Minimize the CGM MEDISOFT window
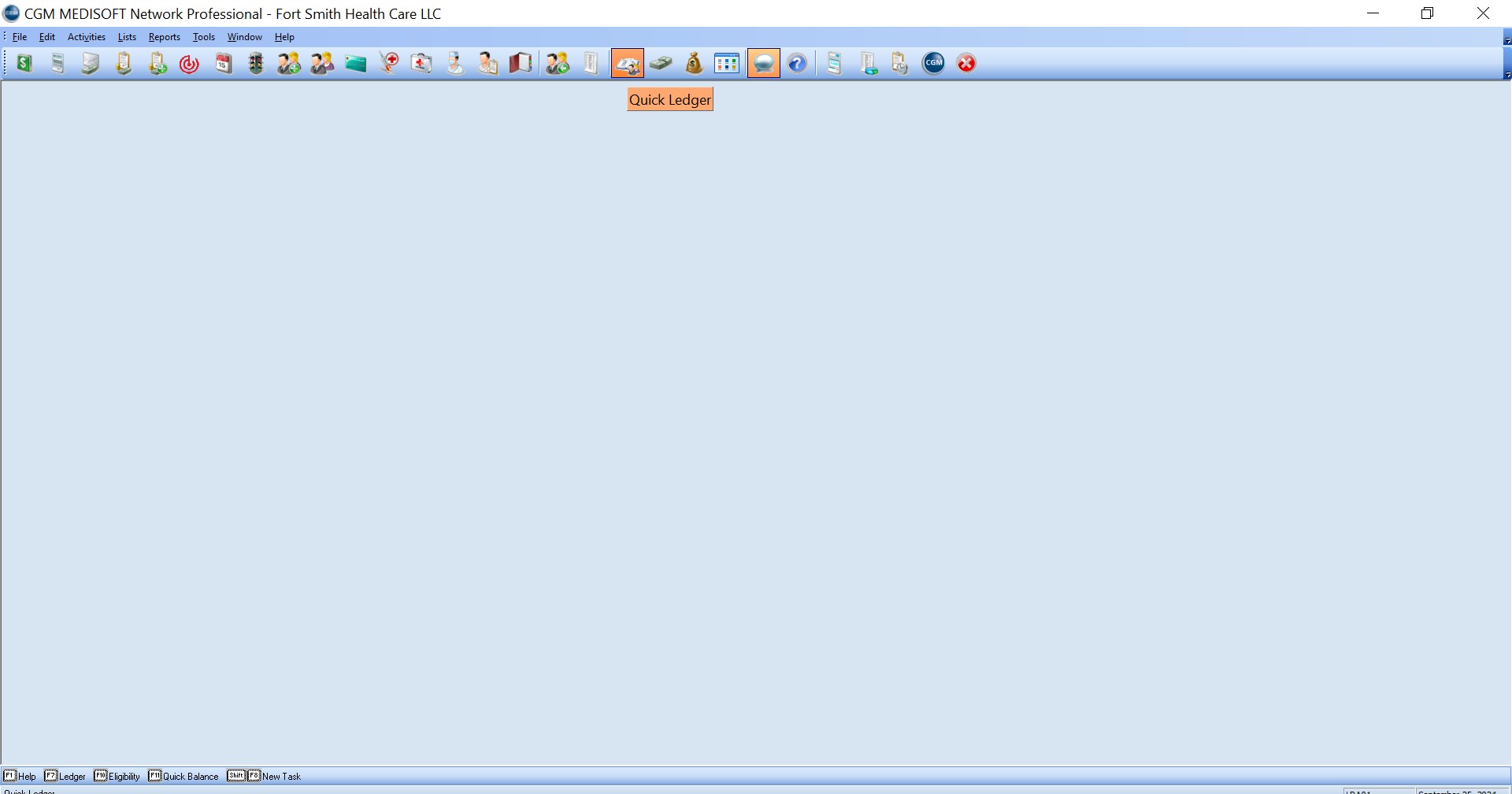 tap(1373, 13)
